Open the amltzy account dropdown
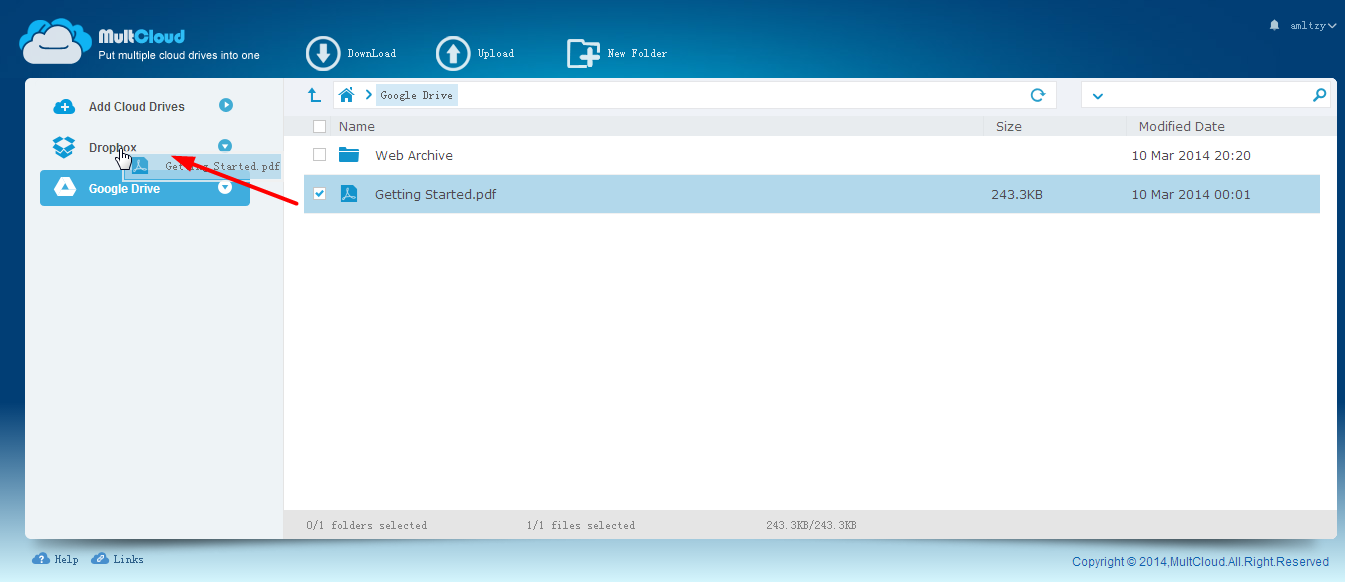Image resolution: width=1345 pixels, height=582 pixels. pyautogui.click(x=1313, y=26)
